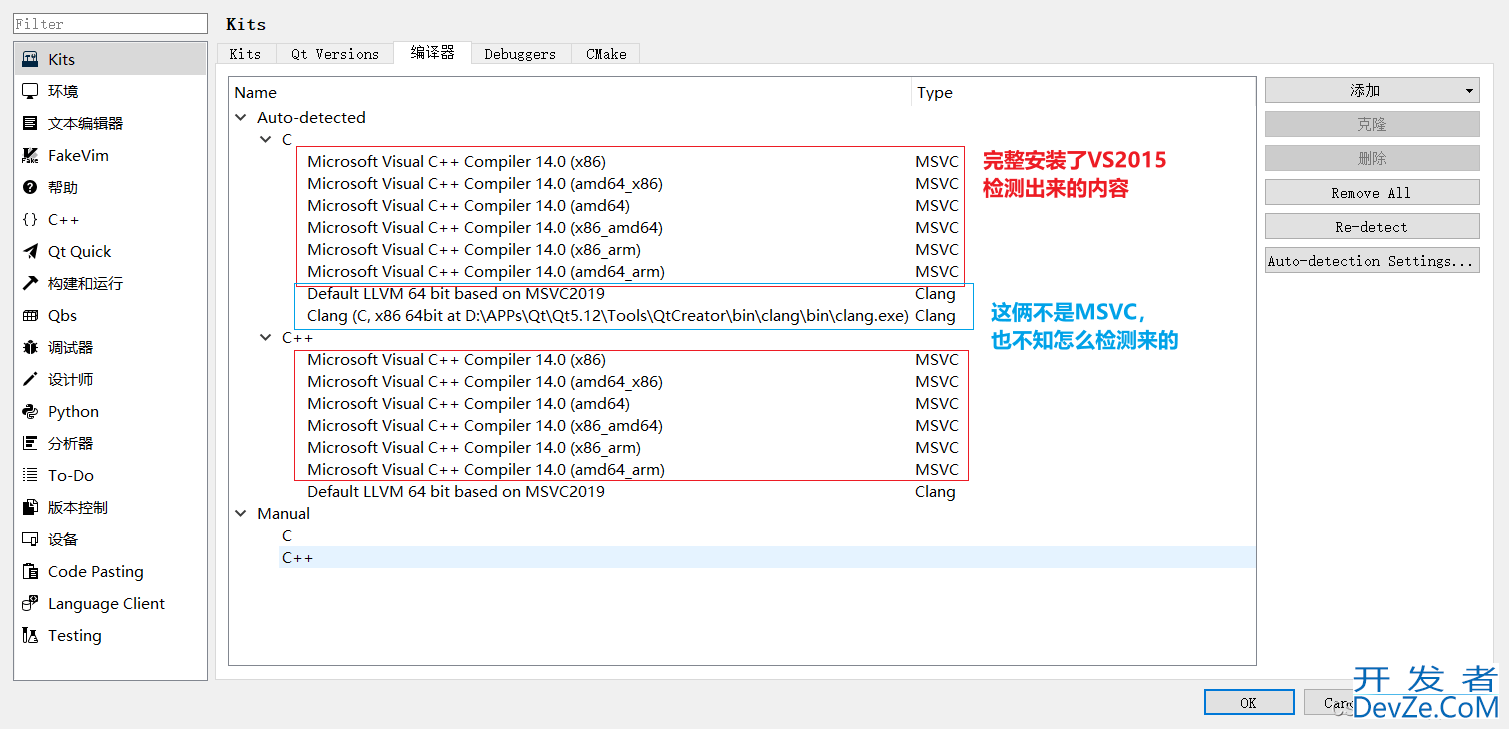Click the 克隆 clone button
This screenshot has width=1509, height=729.
1372,125
